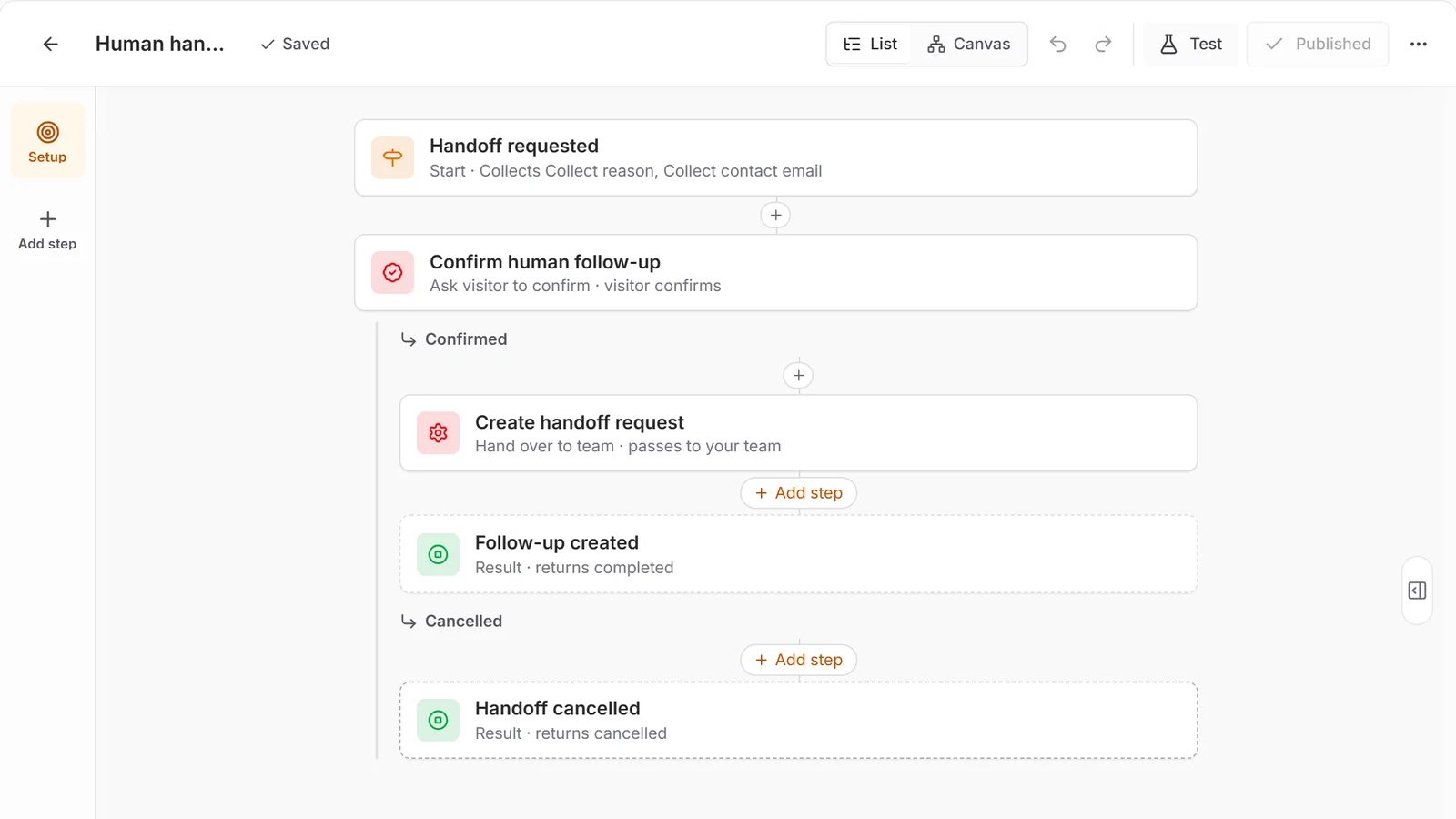Select the Follow-up created result card

(798, 554)
